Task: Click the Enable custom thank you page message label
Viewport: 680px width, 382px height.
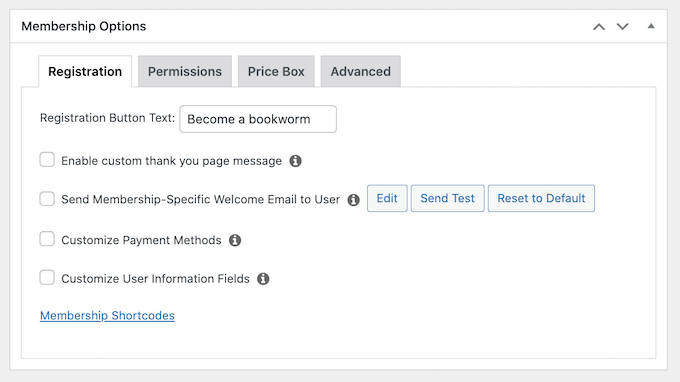Action: click(x=171, y=161)
